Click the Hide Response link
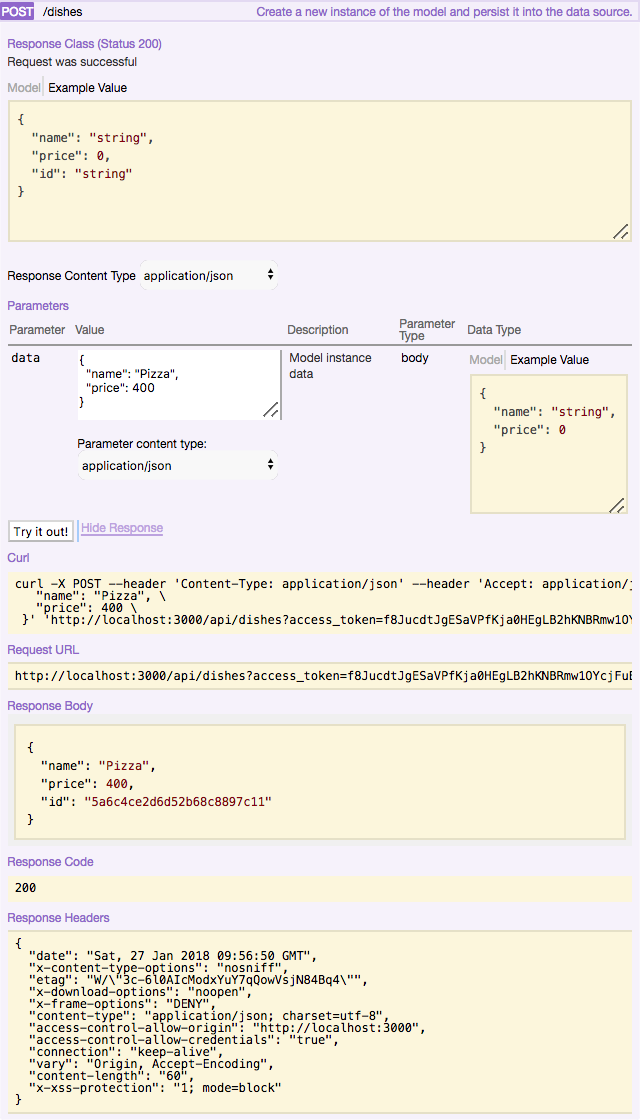642x1120 pixels. click(x=122, y=528)
